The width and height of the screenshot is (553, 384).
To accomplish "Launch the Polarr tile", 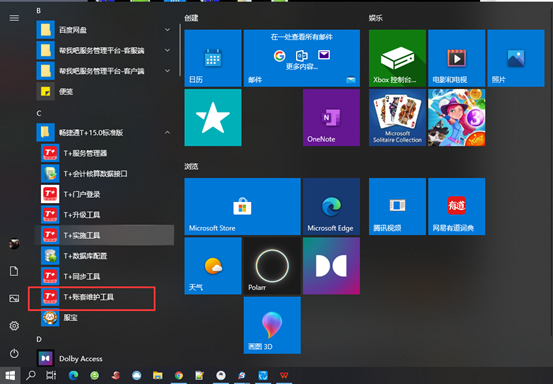I will click(x=272, y=266).
